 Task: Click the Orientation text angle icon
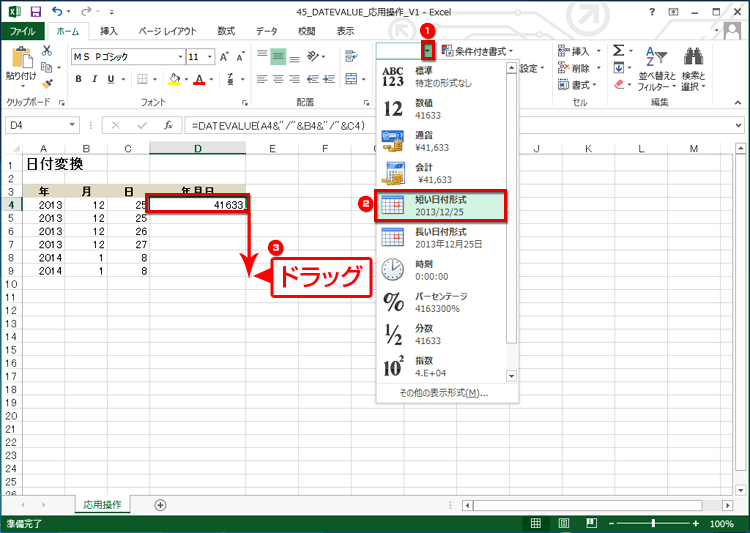click(x=313, y=56)
